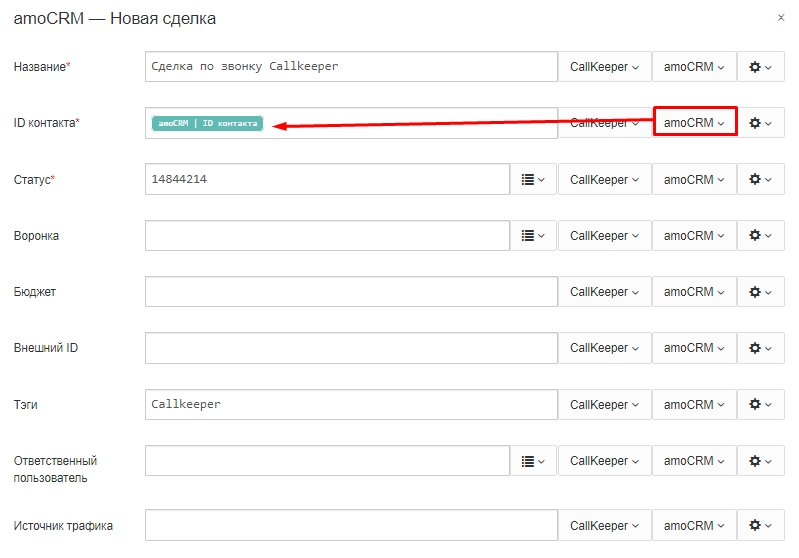
Task: Open list picker for Статус field
Action: point(533,179)
